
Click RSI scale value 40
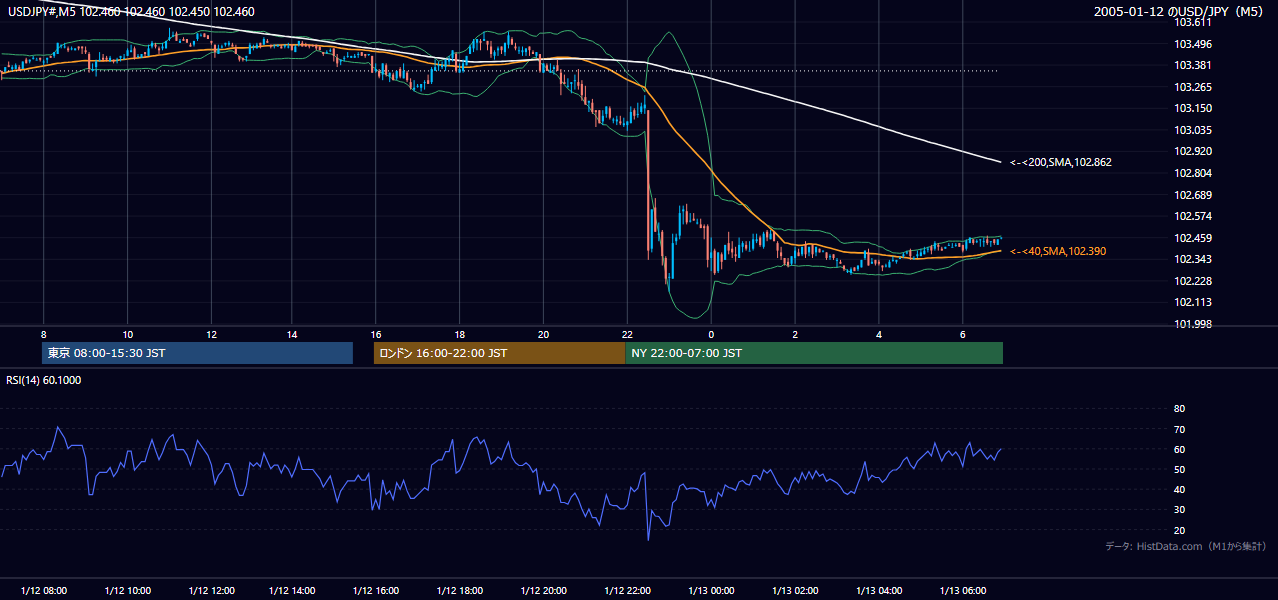(x=1179, y=489)
